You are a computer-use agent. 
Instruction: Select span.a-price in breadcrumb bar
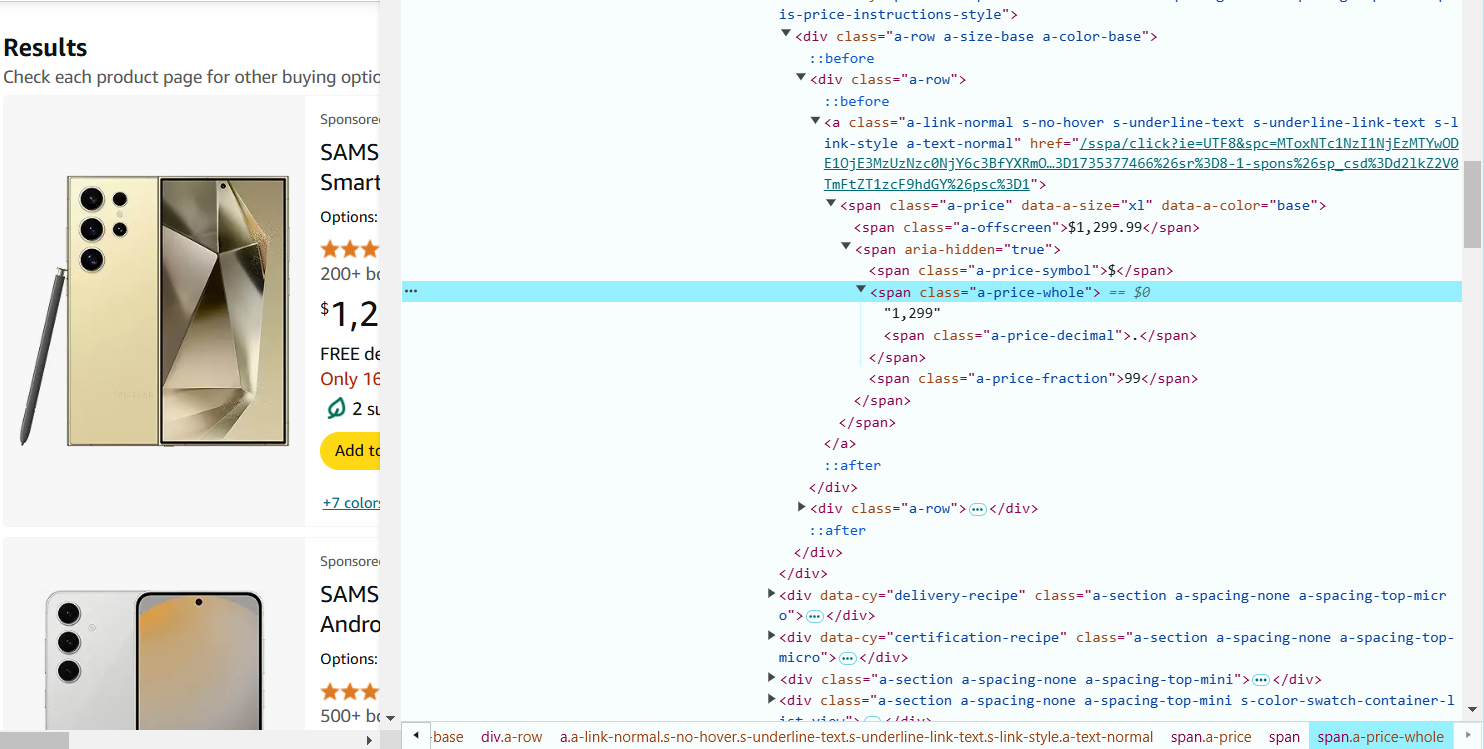click(x=1211, y=737)
